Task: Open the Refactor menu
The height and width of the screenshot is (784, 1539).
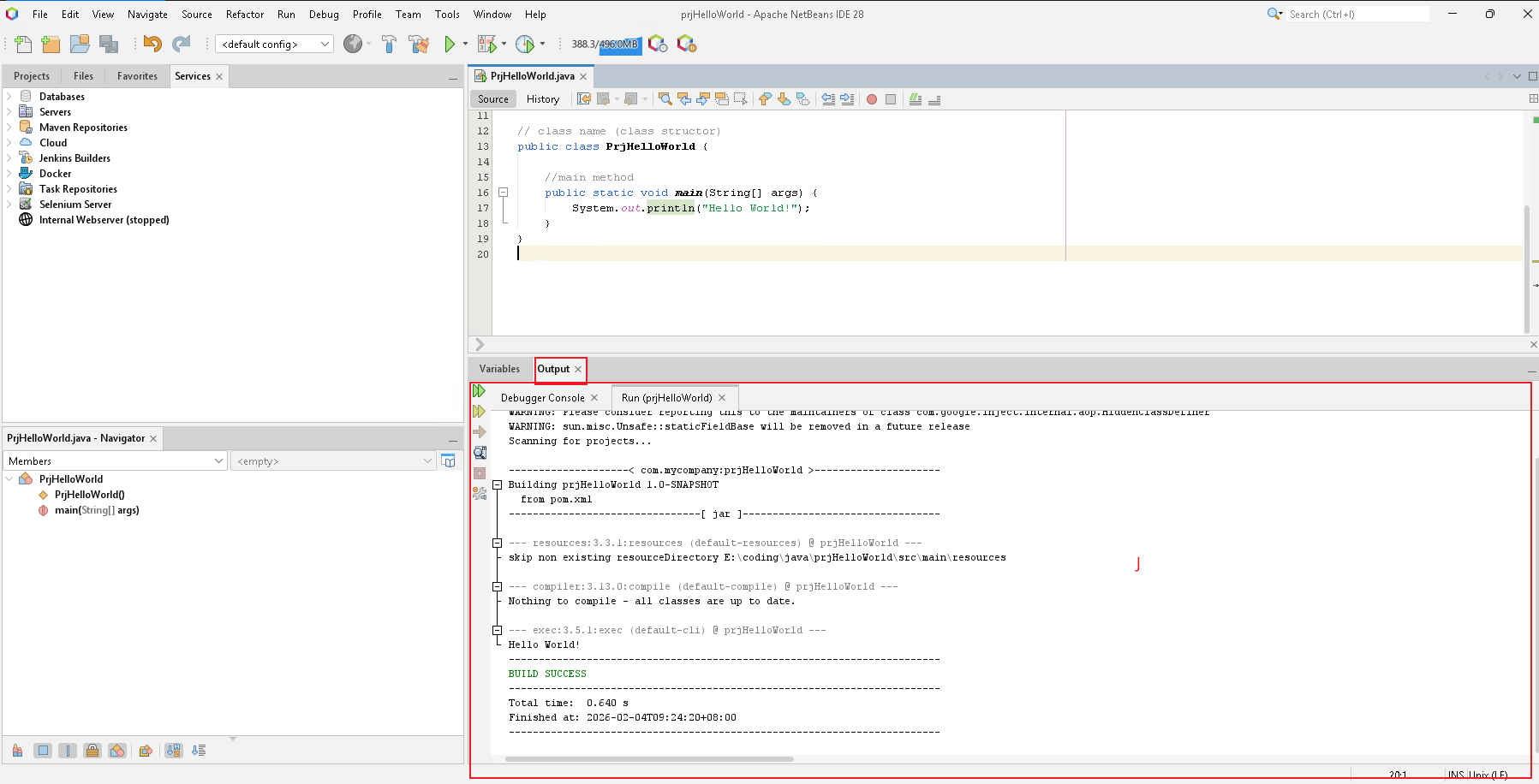Action: pos(245,15)
